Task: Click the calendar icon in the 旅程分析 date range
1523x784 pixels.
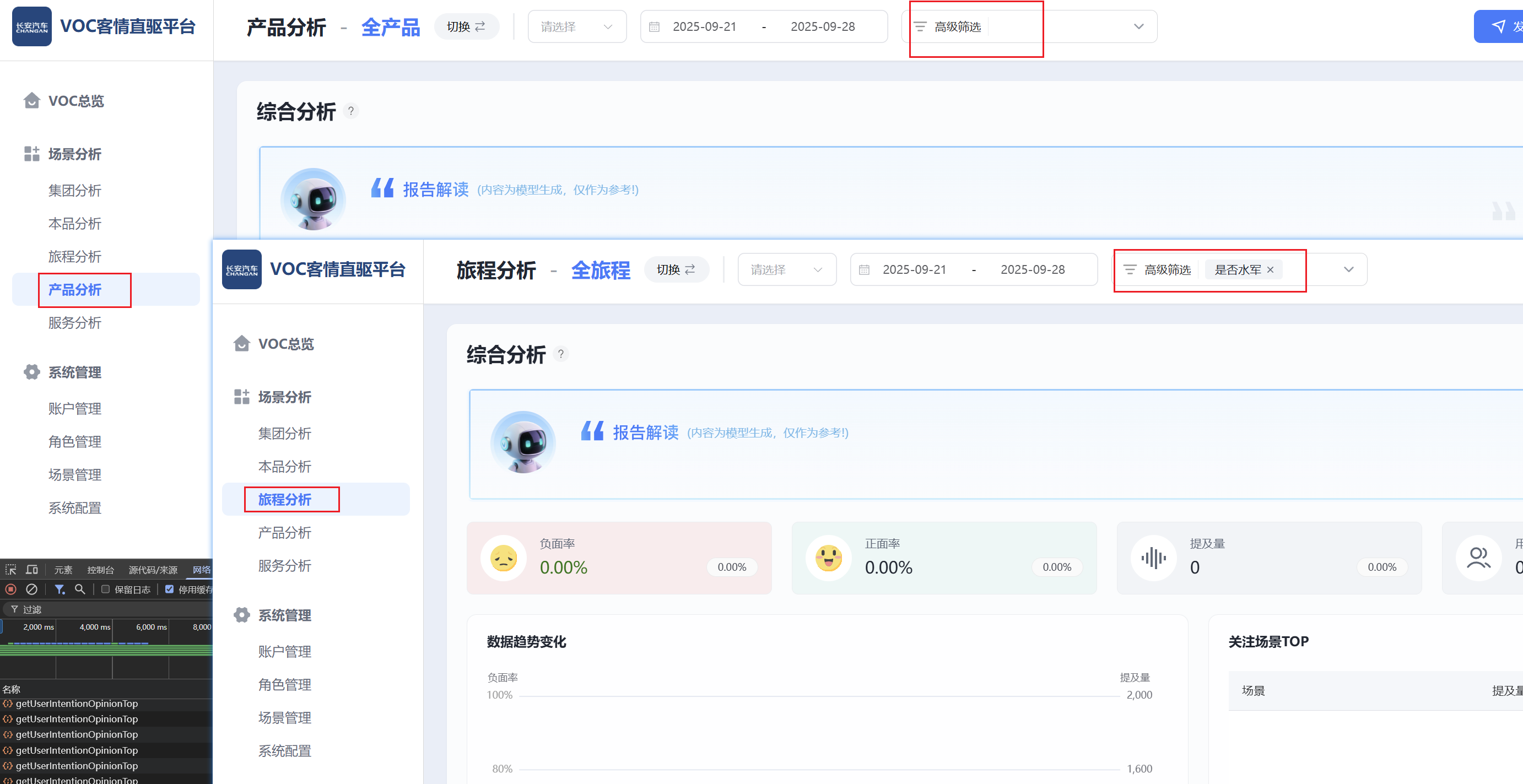Action: (864, 269)
